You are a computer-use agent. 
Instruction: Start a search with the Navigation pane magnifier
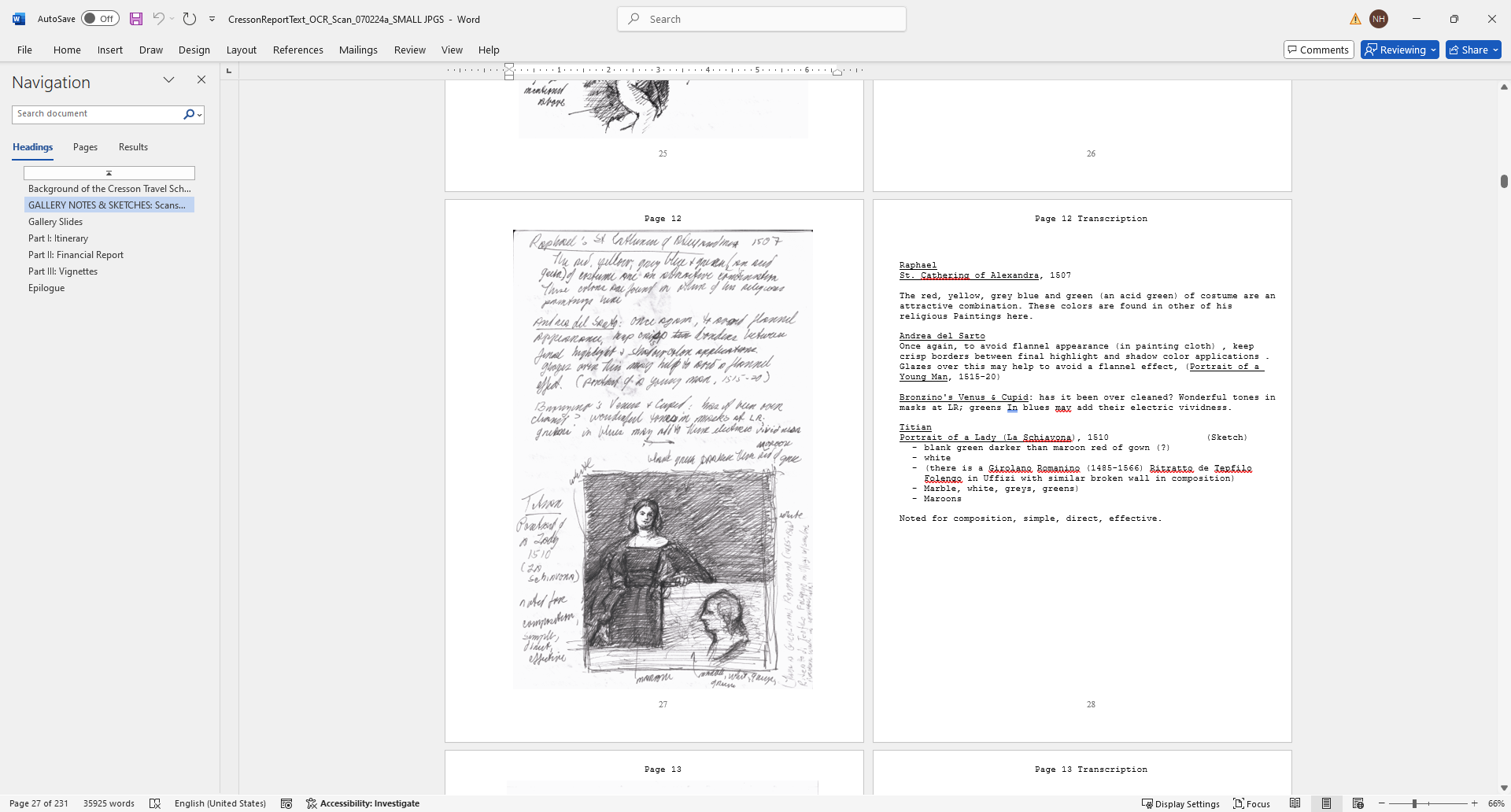(189, 113)
